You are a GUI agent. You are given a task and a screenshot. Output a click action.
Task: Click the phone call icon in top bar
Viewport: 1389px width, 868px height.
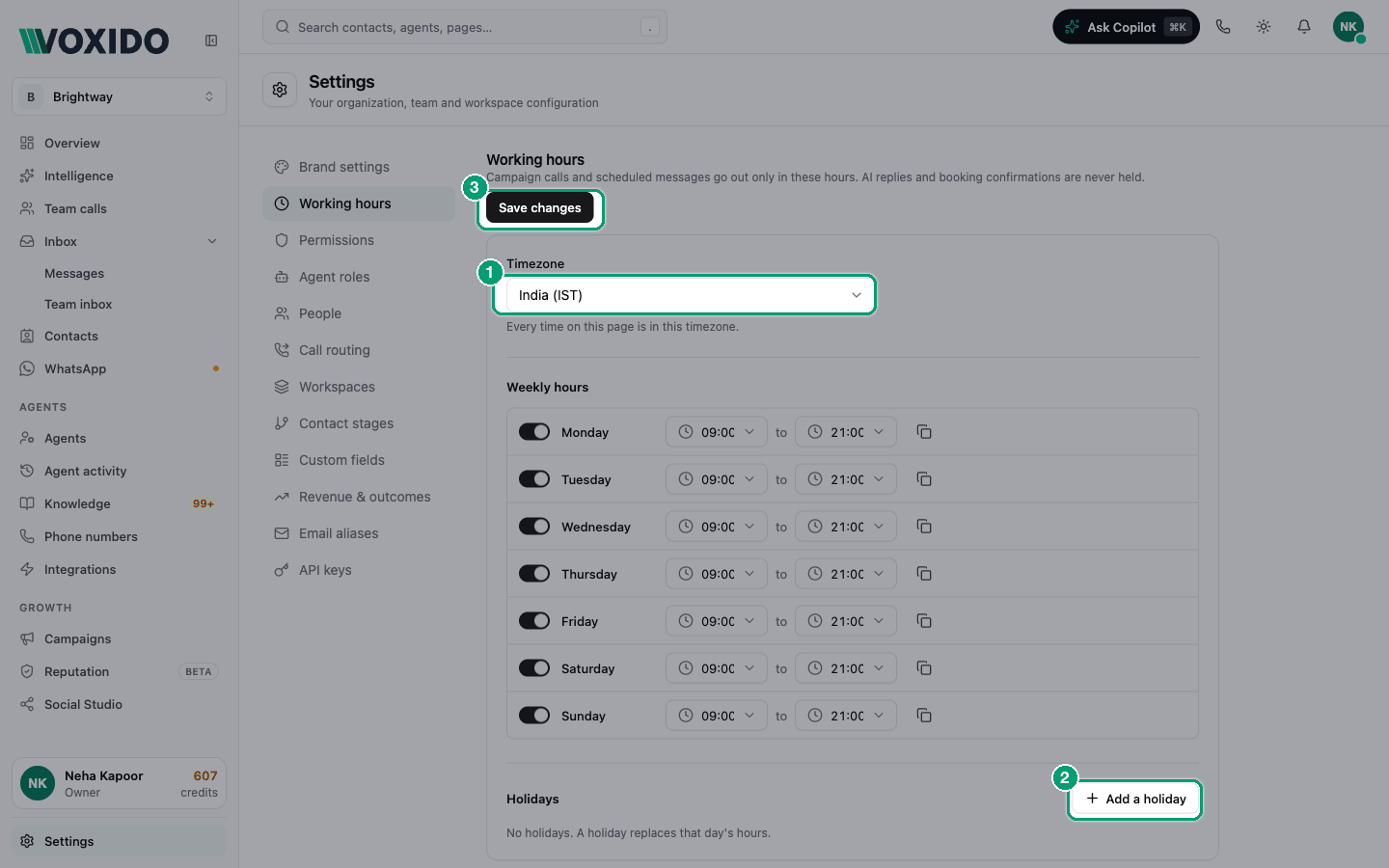1223,27
